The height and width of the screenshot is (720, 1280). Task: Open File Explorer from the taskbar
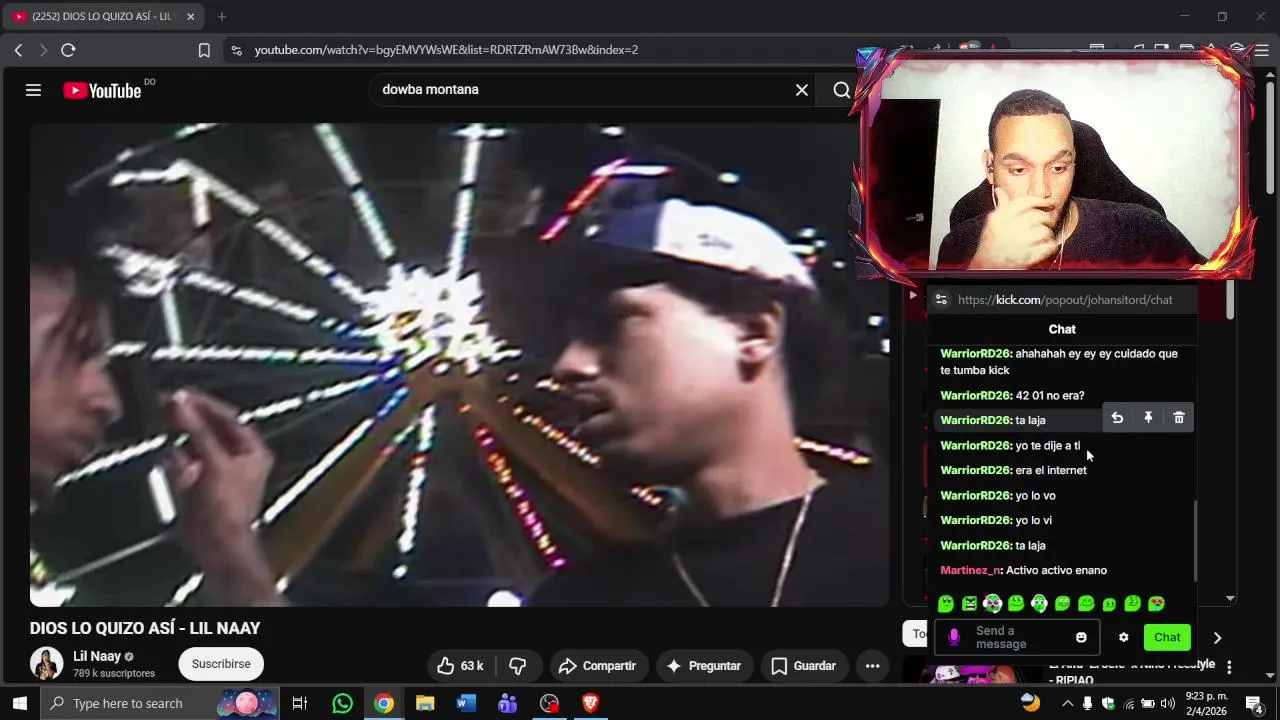(425, 703)
